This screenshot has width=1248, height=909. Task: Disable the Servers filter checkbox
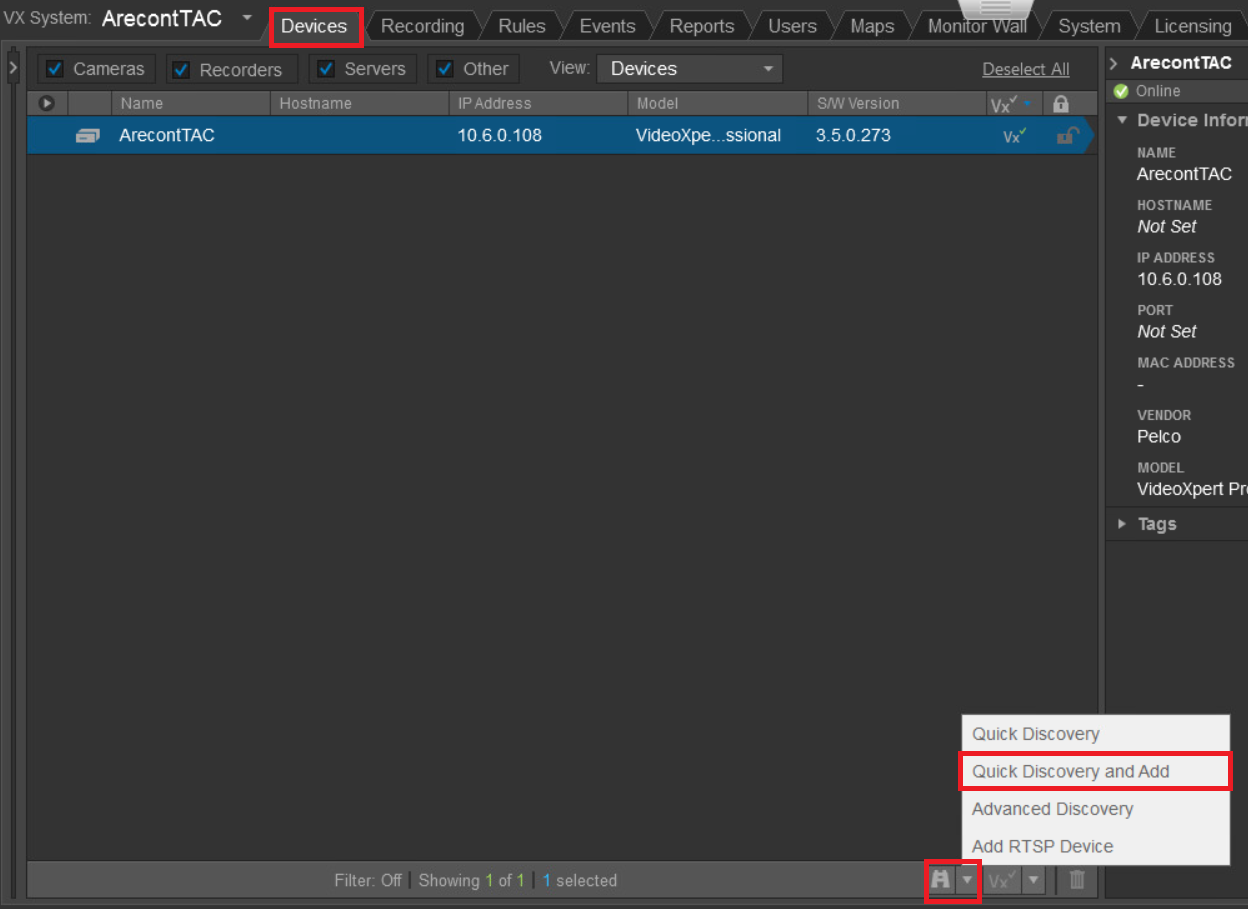[325, 69]
